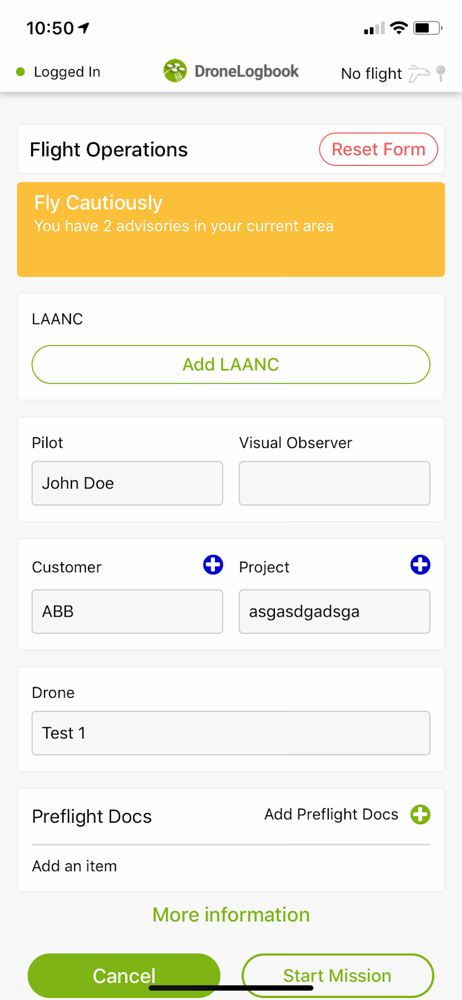
Task: Tap the Wi-Fi icon in status bar
Action: [399, 28]
